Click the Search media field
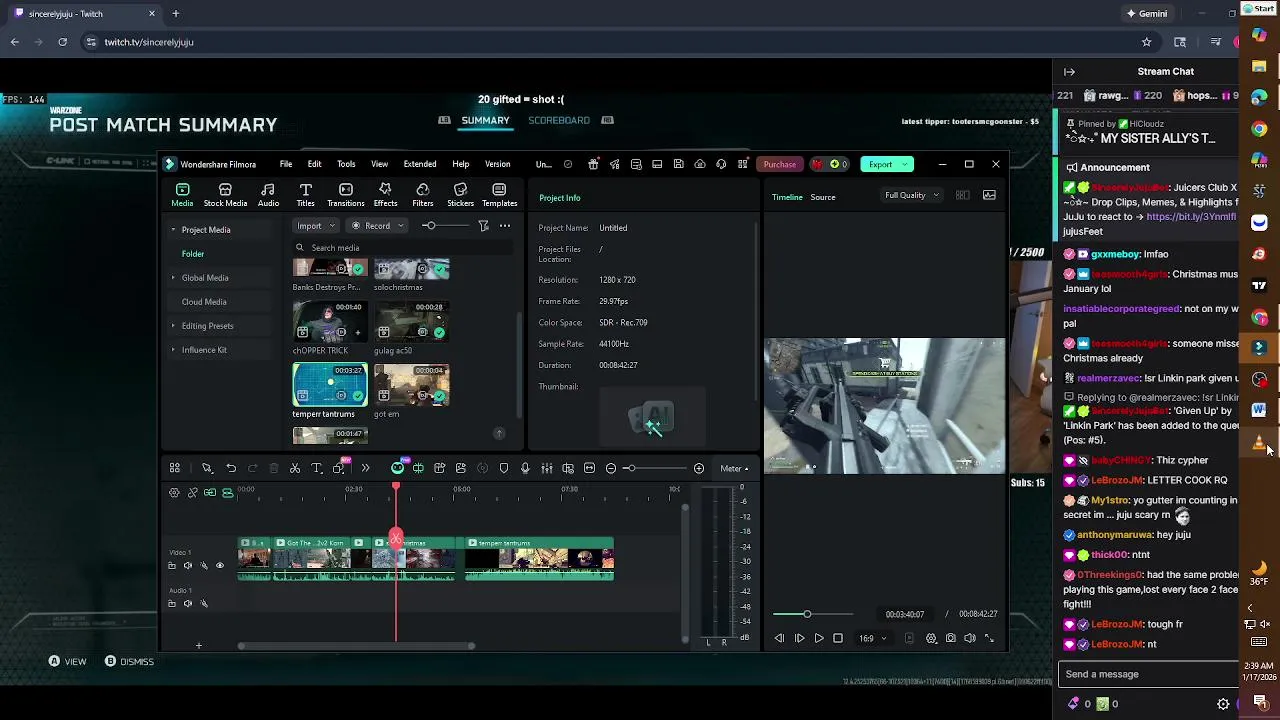1280x720 pixels. (x=400, y=248)
